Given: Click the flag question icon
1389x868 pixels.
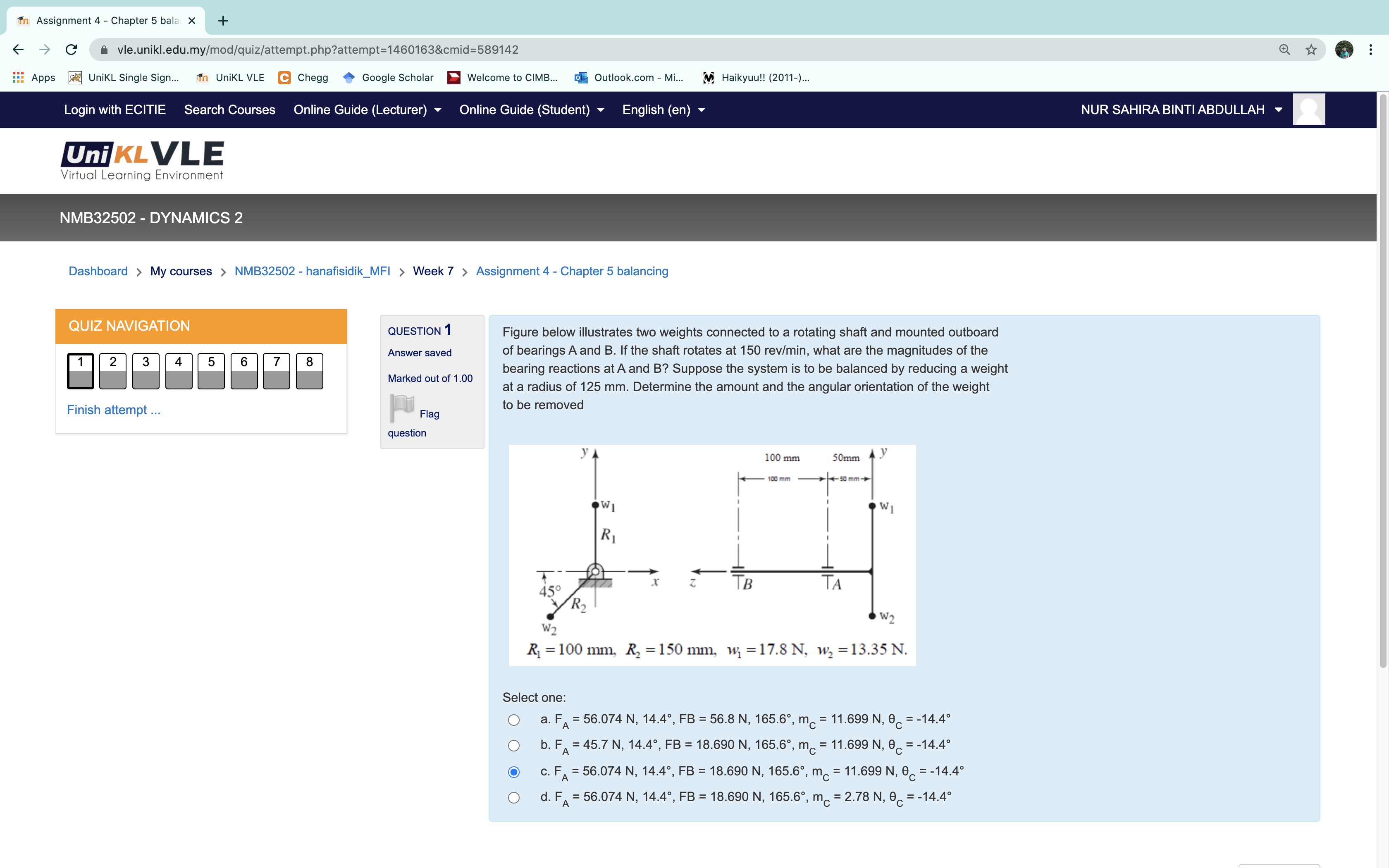Looking at the screenshot, I should pos(402,408).
